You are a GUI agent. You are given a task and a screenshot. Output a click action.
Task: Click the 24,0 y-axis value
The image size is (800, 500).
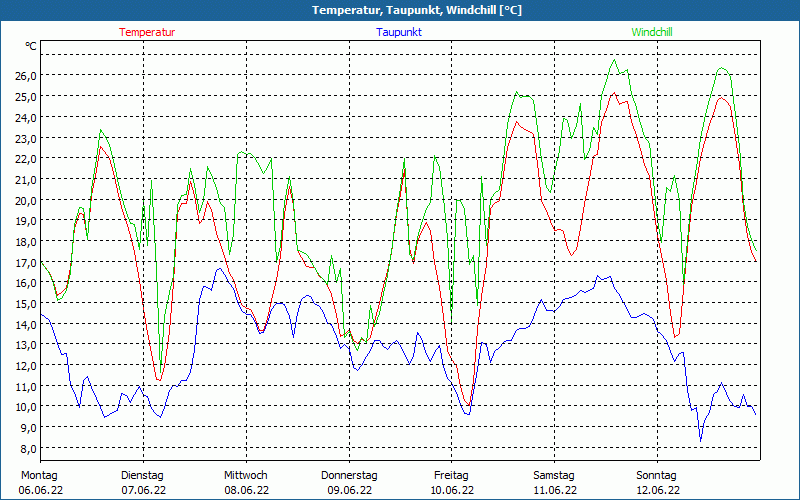[x=26, y=117]
